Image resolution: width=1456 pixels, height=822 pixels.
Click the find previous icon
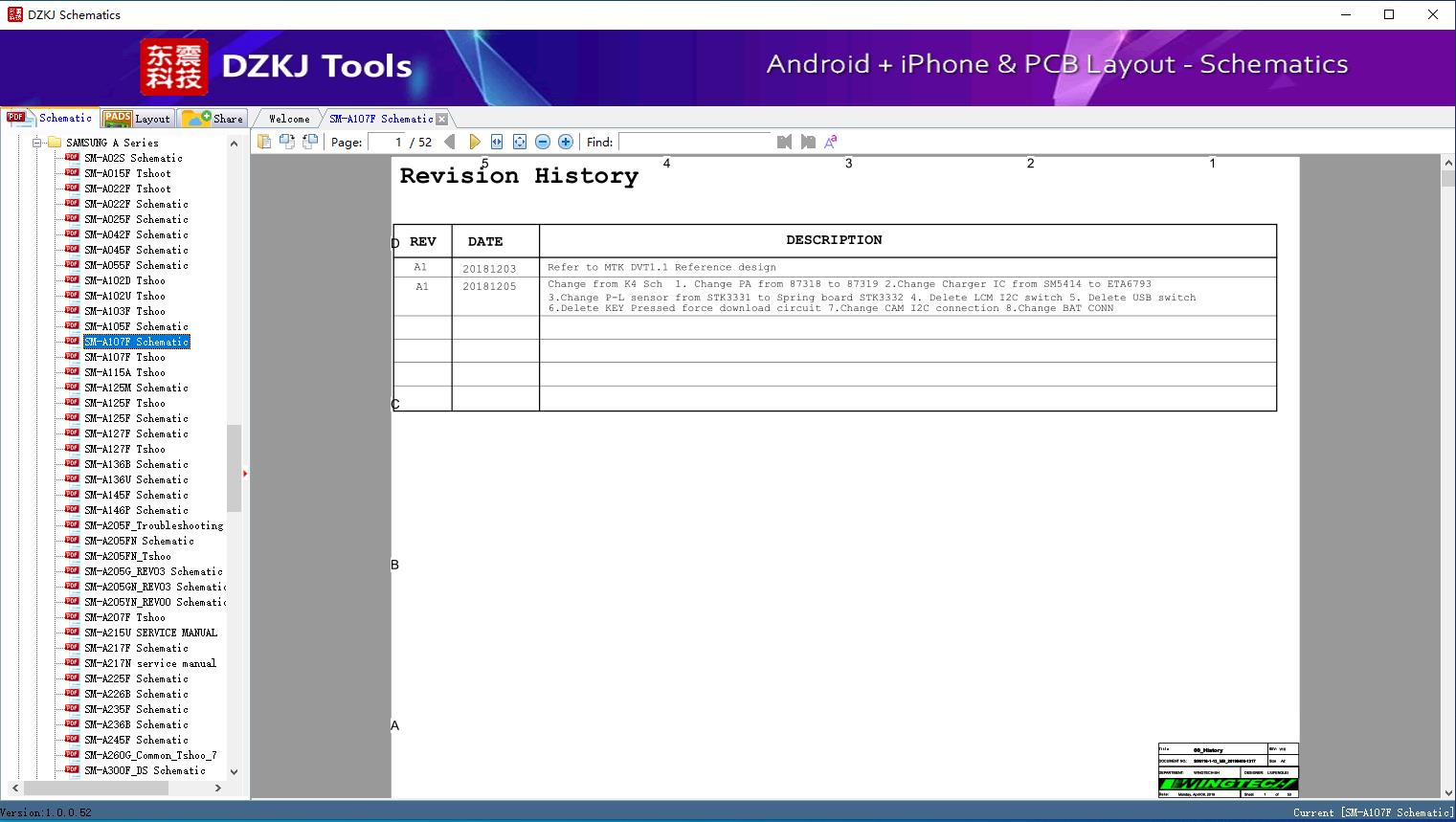pos(785,142)
